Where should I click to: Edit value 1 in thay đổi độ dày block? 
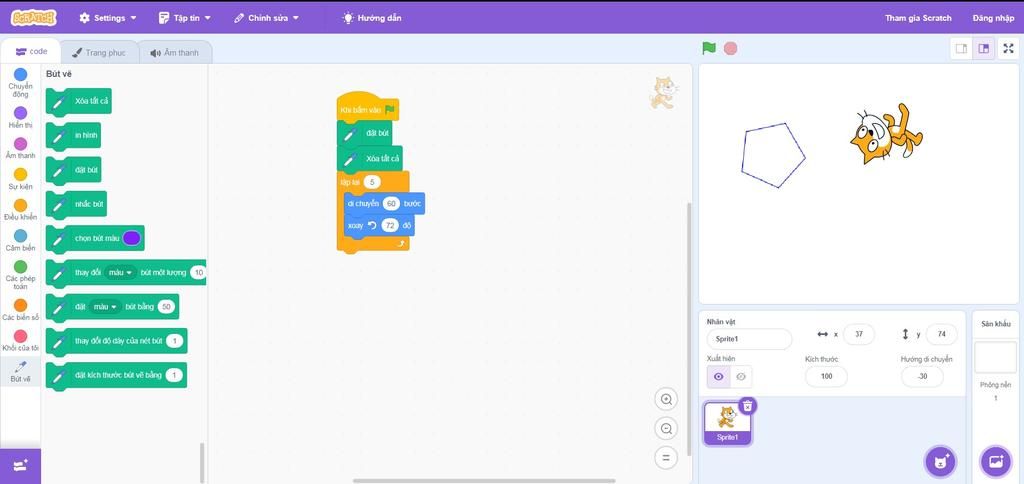174,341
